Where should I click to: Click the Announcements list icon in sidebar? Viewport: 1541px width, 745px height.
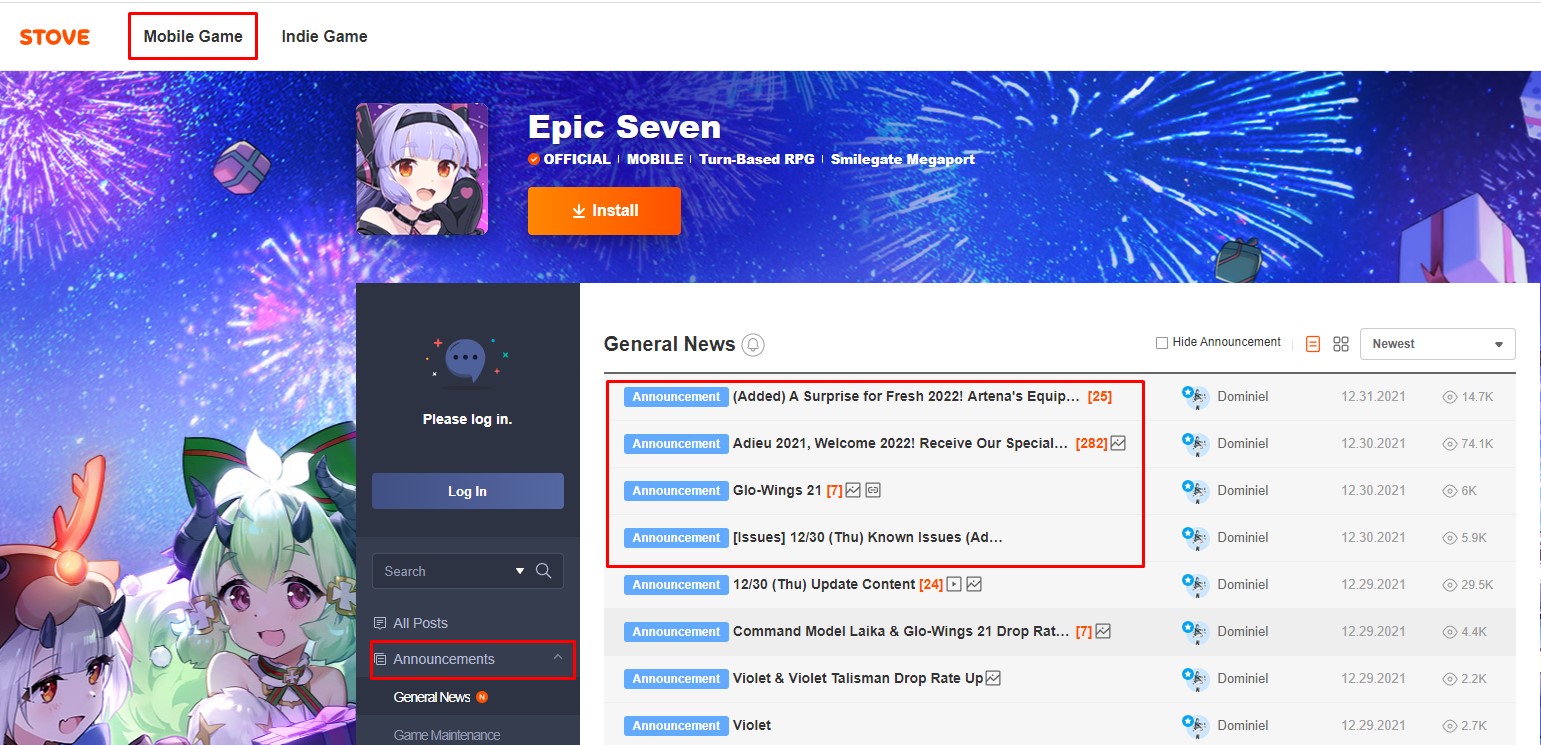point(380,659)
